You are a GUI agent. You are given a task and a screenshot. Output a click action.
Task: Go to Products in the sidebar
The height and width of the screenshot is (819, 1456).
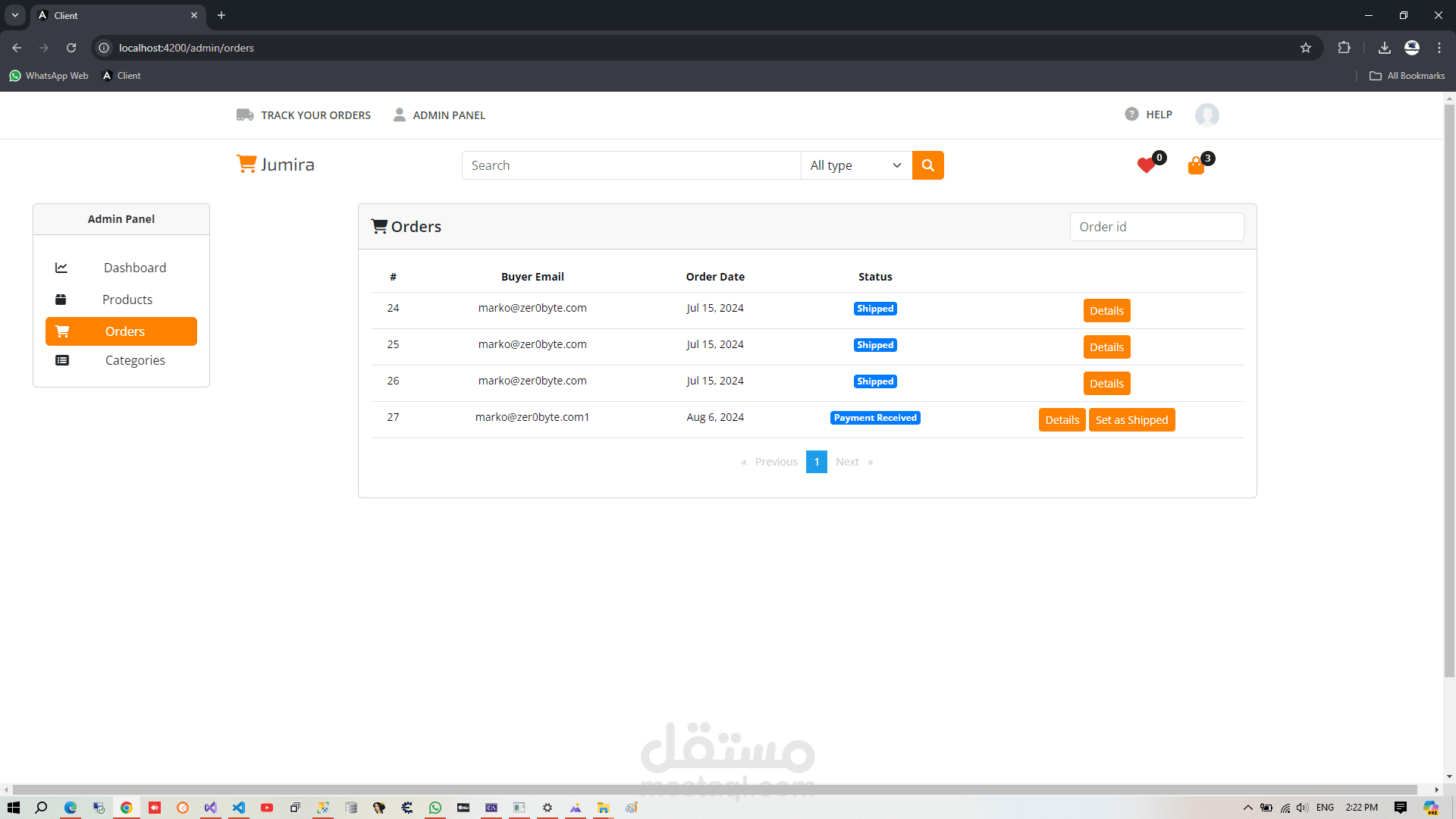tap(127, 300)
